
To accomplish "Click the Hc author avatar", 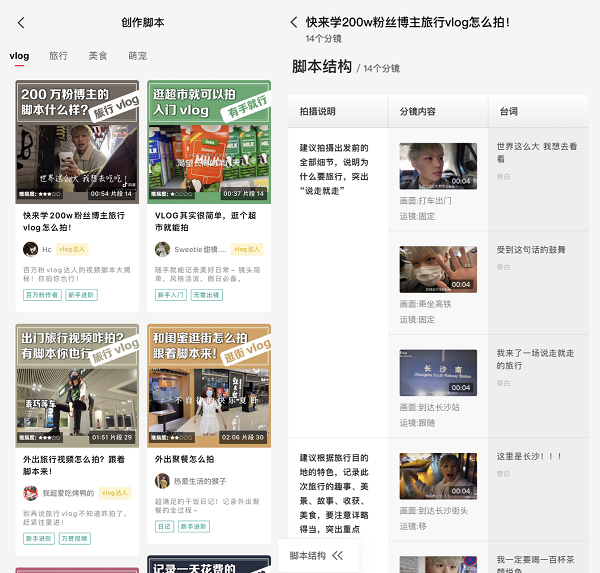I will pos(30,249).
